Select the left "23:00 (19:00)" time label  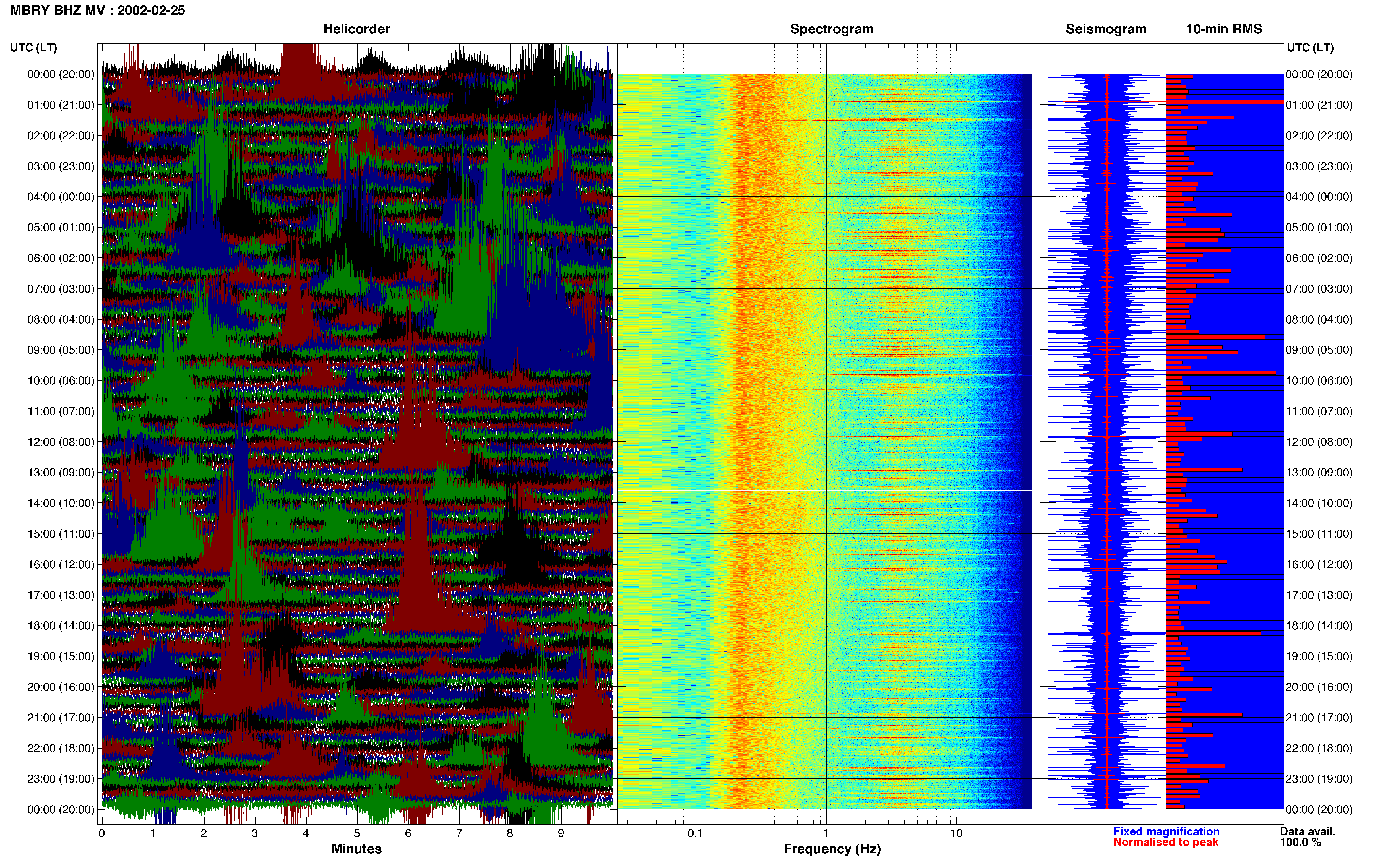(61, 779)
